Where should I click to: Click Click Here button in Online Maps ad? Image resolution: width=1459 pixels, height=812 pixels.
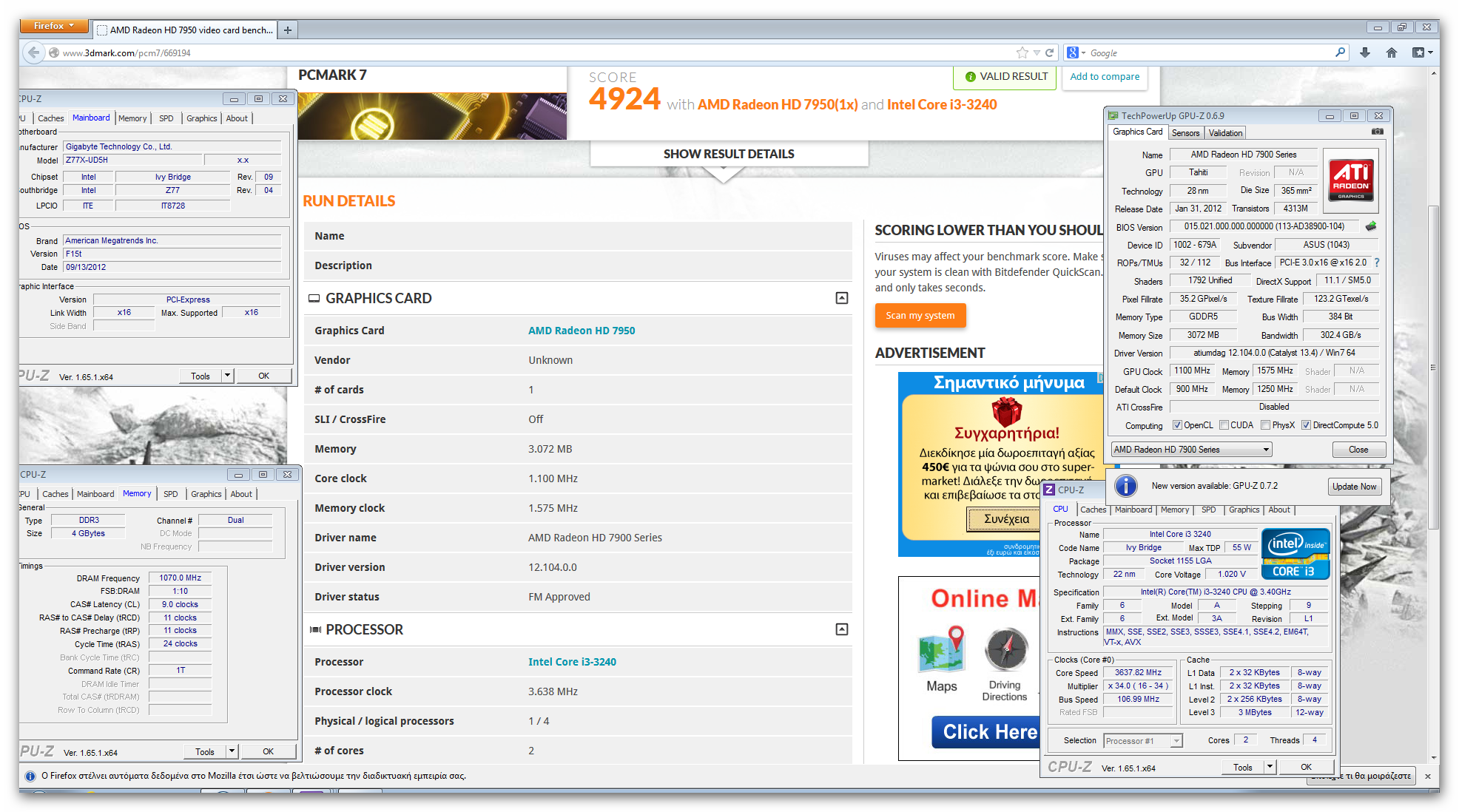(988, 732)
